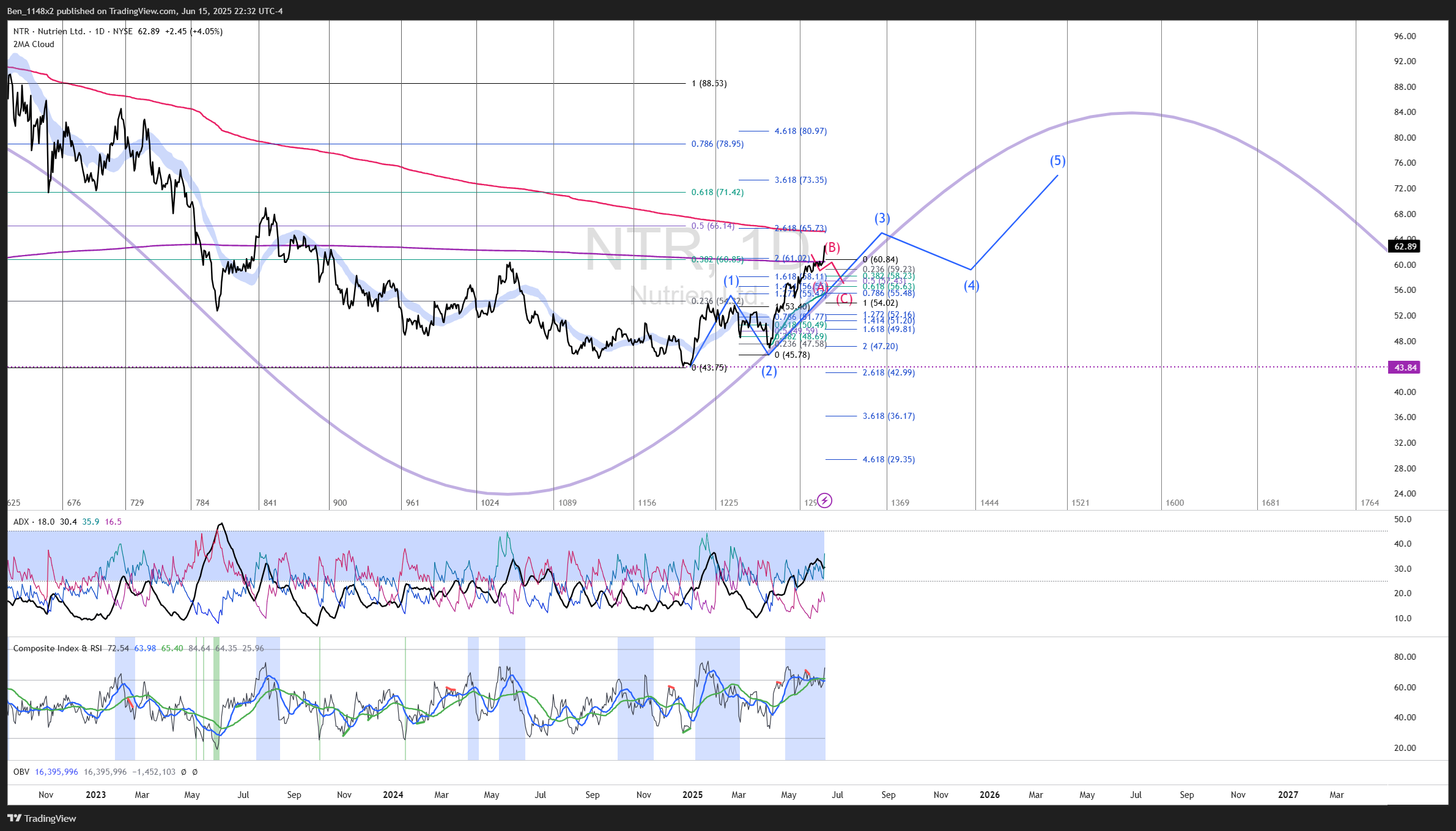Click the OBV indicator legend title
Screen dimensions: 1456x831
[21, 772]
